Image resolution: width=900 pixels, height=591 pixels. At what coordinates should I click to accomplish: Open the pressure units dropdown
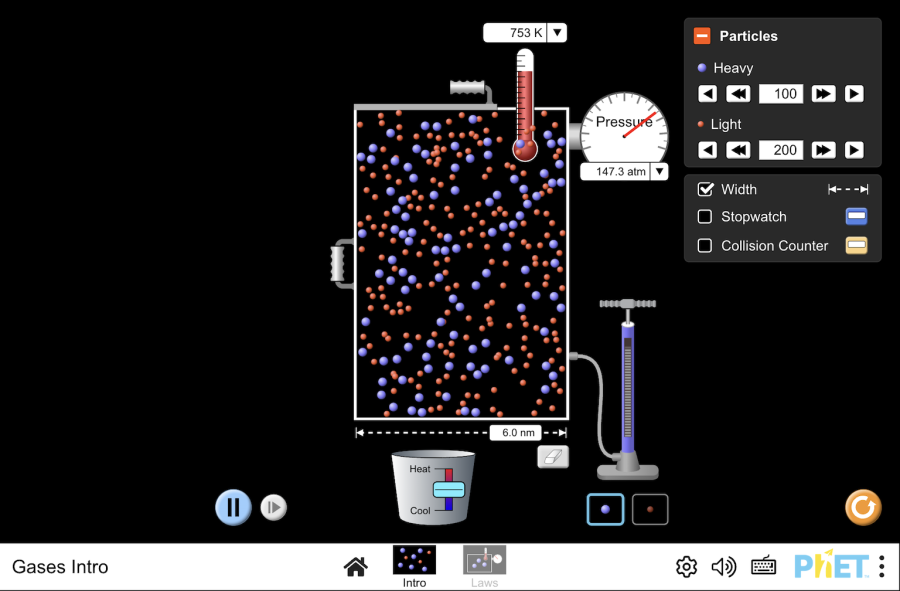(x=659, y=172)
